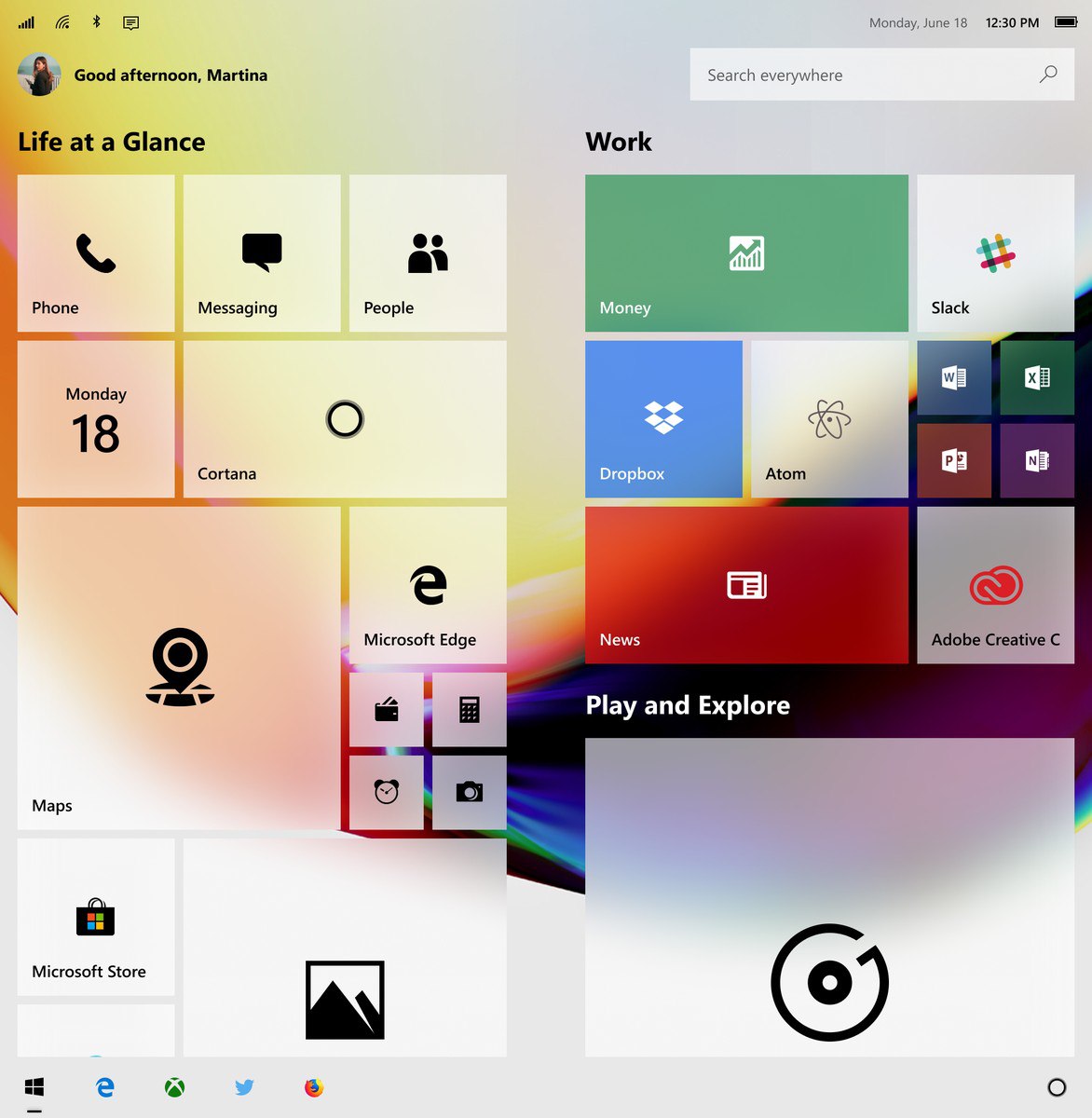Click the cellular signal status icon

click(26, 22)
